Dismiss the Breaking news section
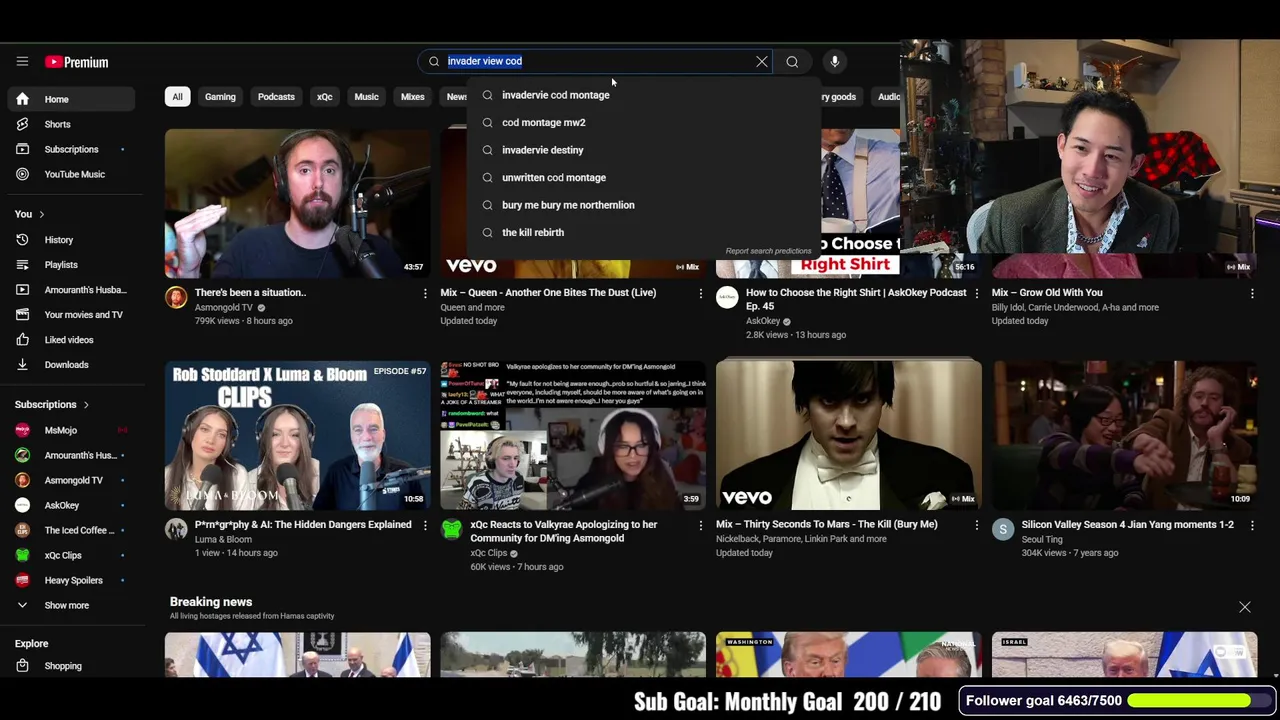The image size is (1280, 720). tap(1245, 607)
